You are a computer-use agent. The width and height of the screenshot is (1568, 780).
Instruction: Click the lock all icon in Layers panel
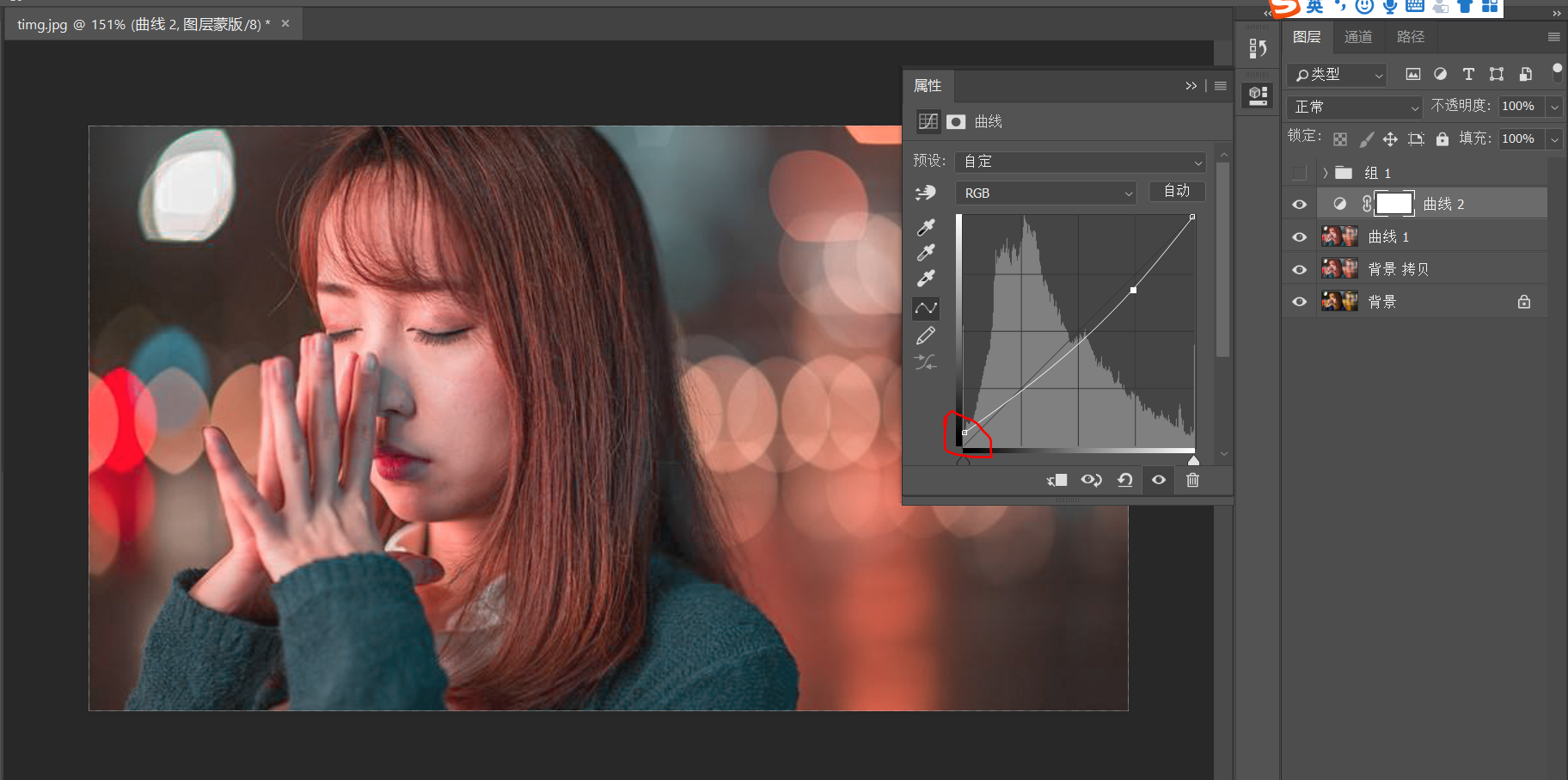1442,139
